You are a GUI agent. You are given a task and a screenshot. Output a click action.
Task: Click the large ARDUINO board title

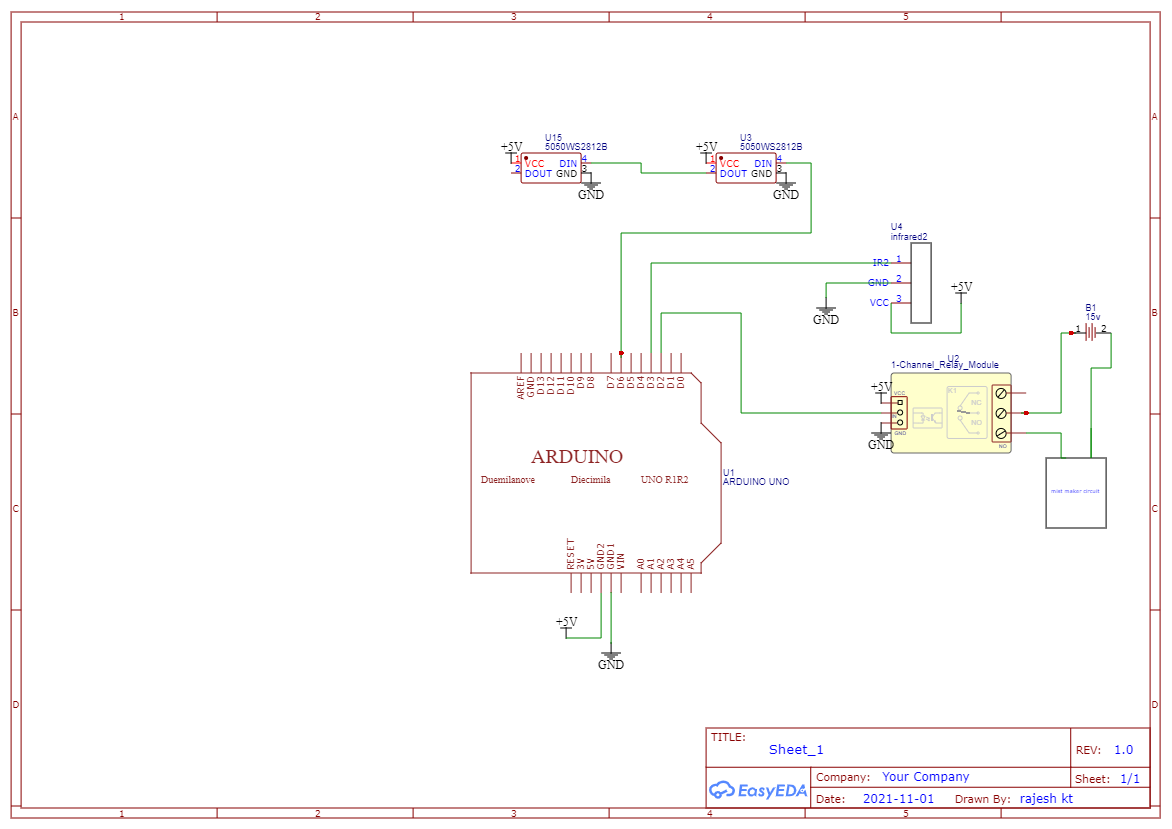[x=577, y=456]
